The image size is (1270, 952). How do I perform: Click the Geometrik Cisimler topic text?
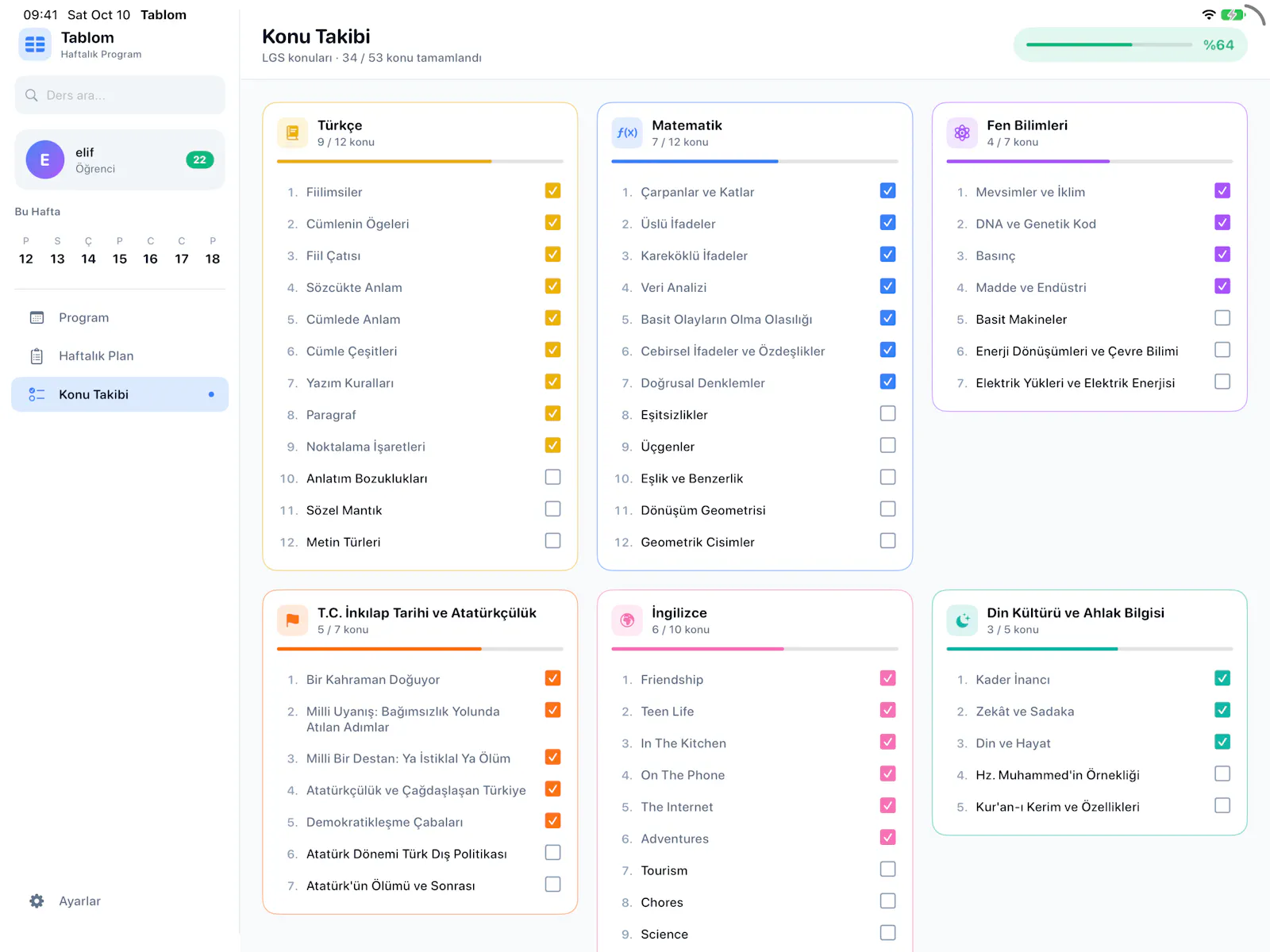(x=698, y=542)
